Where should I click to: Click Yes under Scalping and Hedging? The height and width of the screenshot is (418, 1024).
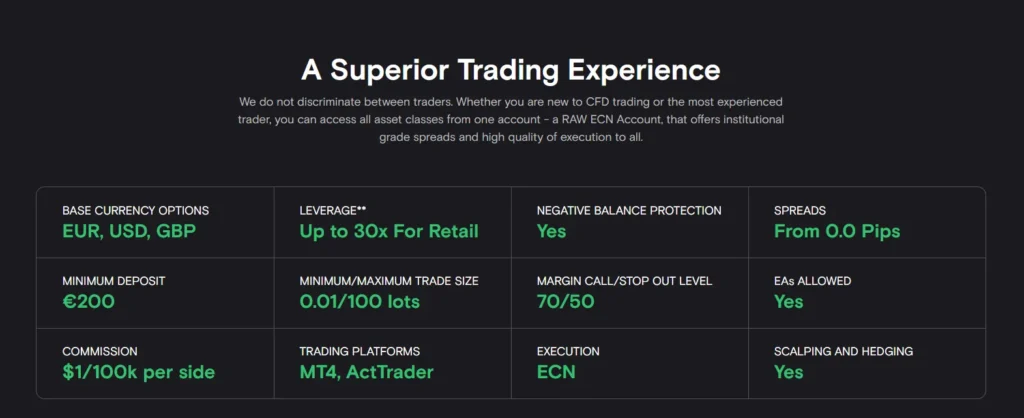[x=788, y=372]
